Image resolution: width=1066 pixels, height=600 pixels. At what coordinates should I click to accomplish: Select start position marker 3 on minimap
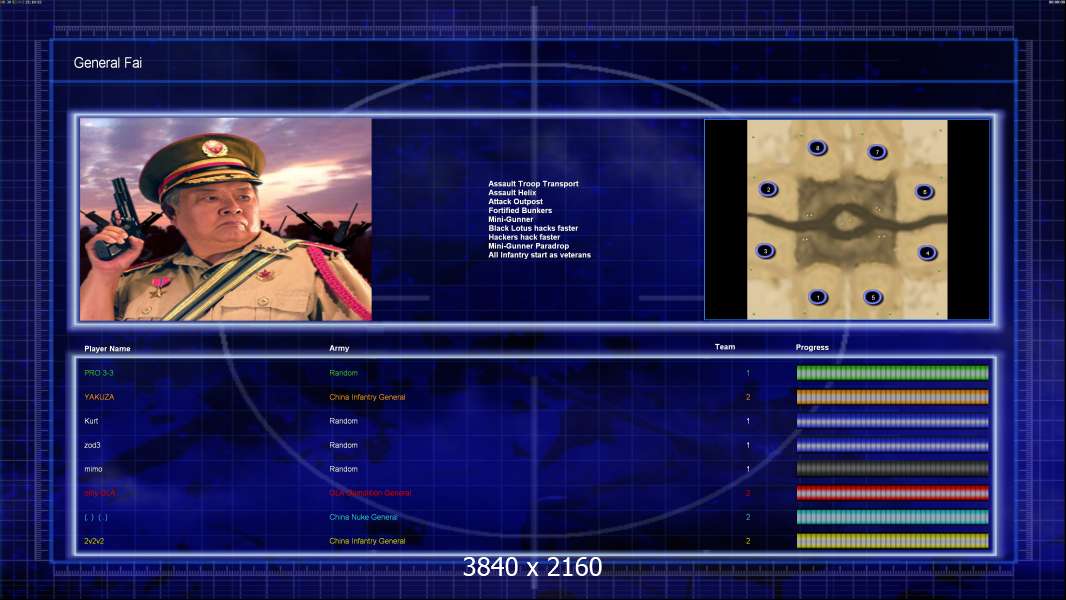coord(766,251)
